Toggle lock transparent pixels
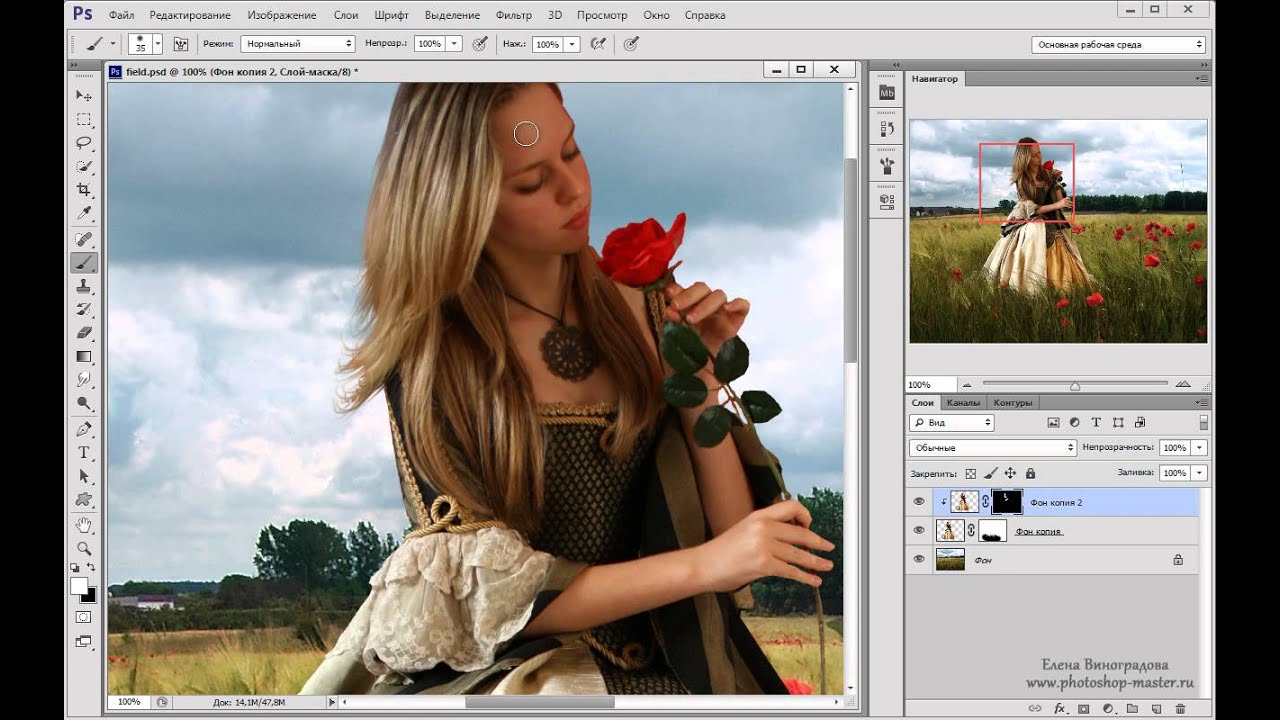The image size is (1280, 720). point(970,473)
